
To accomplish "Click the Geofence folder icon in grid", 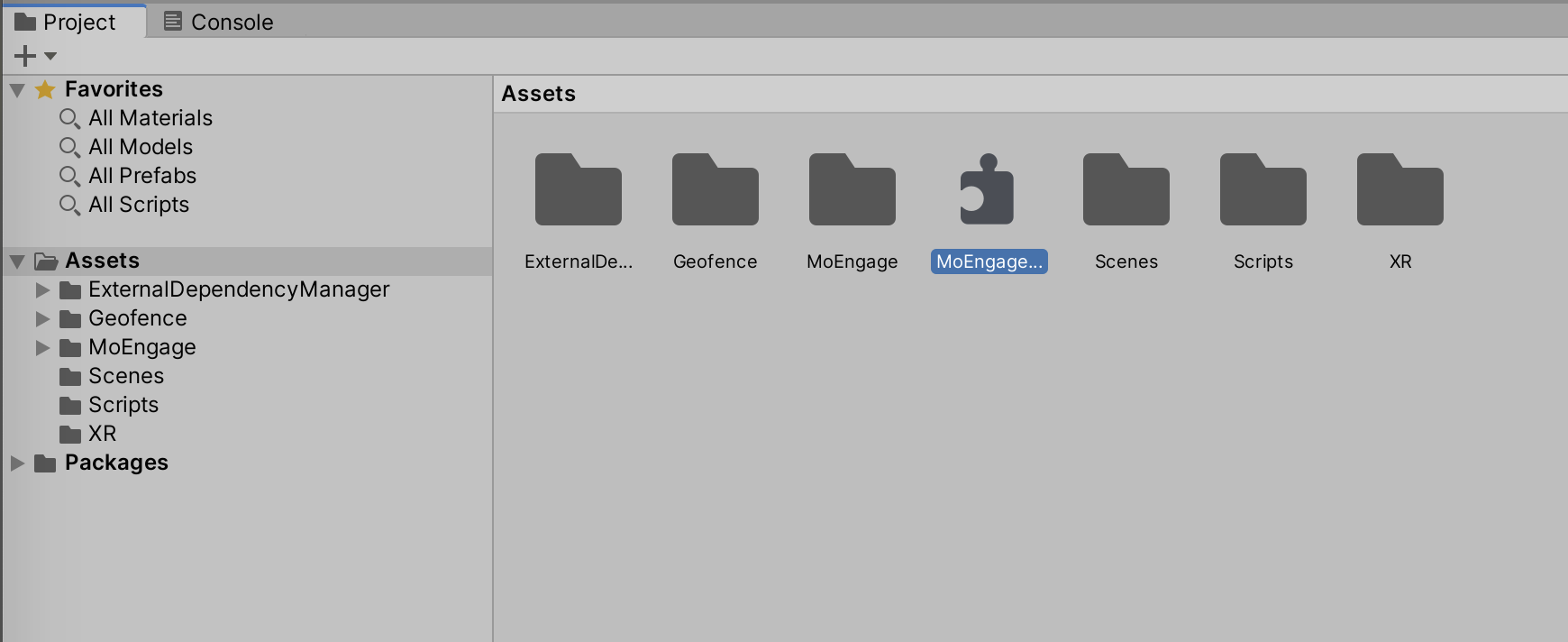I will [x=716, y=189].
